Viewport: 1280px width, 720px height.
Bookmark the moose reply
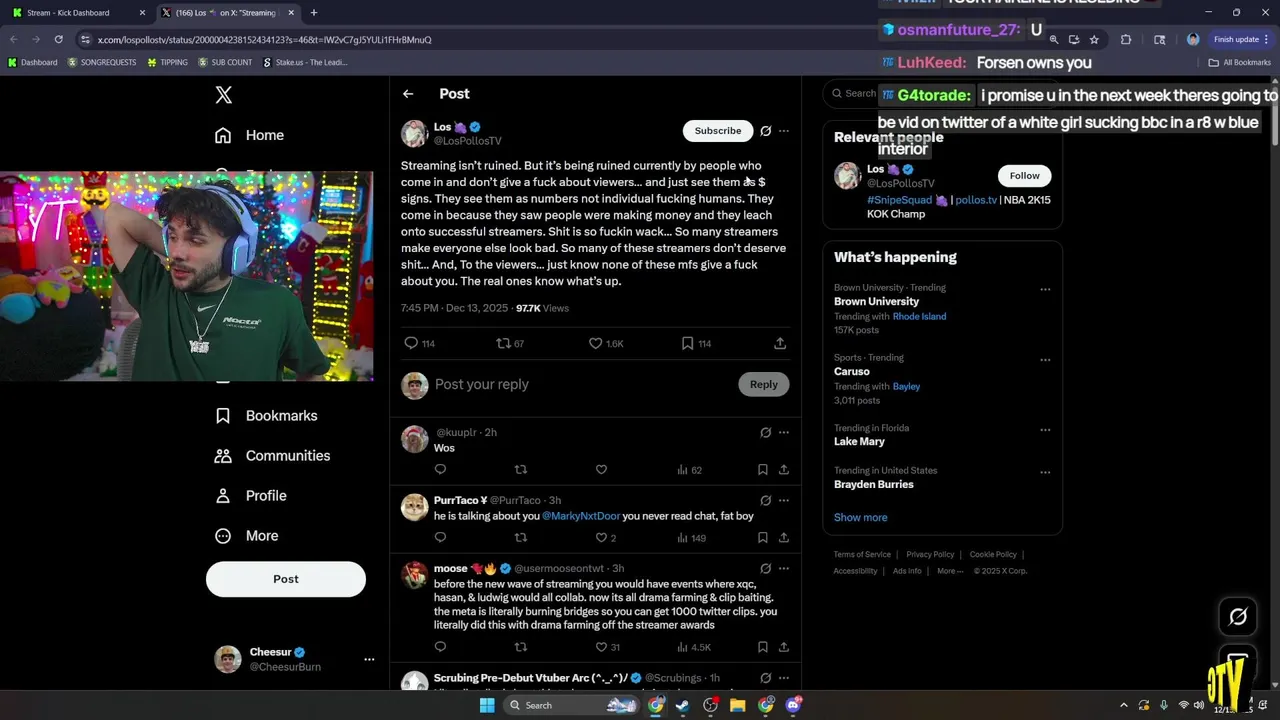click(762, 647)
